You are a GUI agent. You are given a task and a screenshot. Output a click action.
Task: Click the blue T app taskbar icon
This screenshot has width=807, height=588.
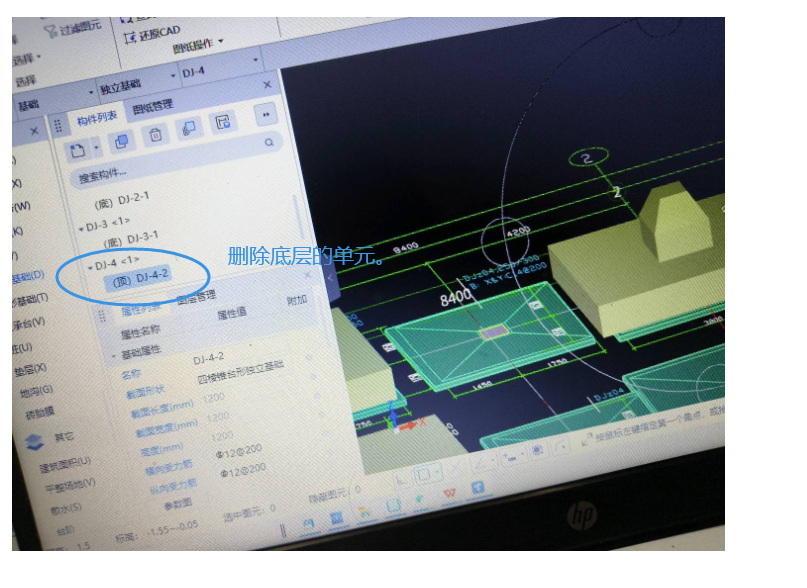coord(478,487)
